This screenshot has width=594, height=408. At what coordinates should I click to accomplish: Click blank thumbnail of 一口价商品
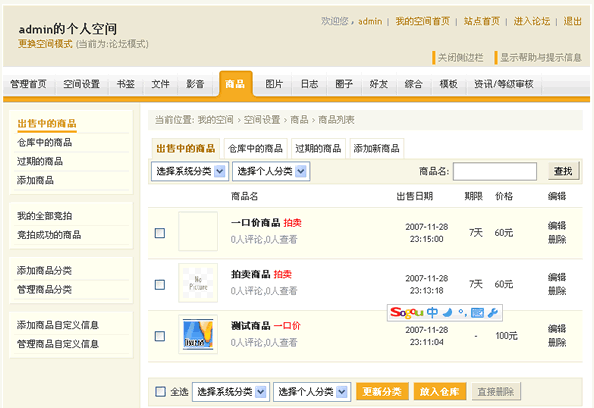coord(198,231)
